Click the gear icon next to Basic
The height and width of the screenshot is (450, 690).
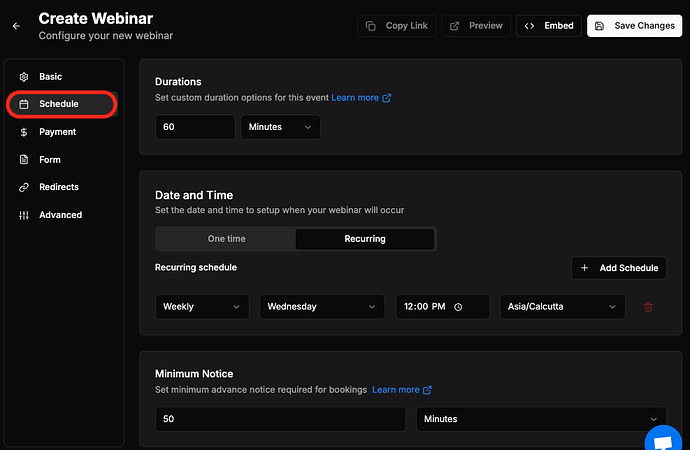point(24,77)
